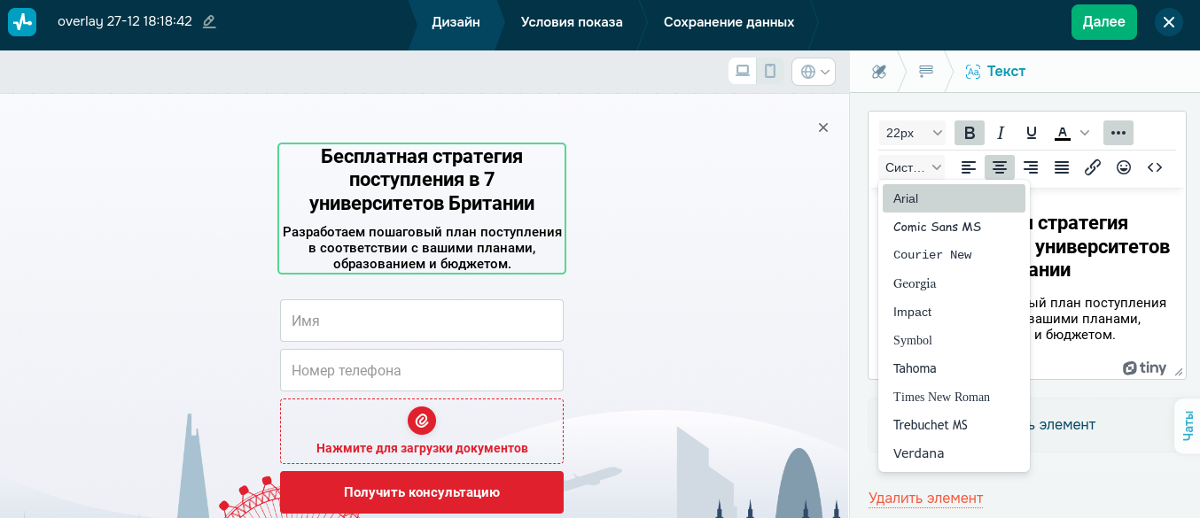The height and width of the screenshot is (518, 1200).
Task: Toggle italic formatting
Action: click(x=1000, y=133)
